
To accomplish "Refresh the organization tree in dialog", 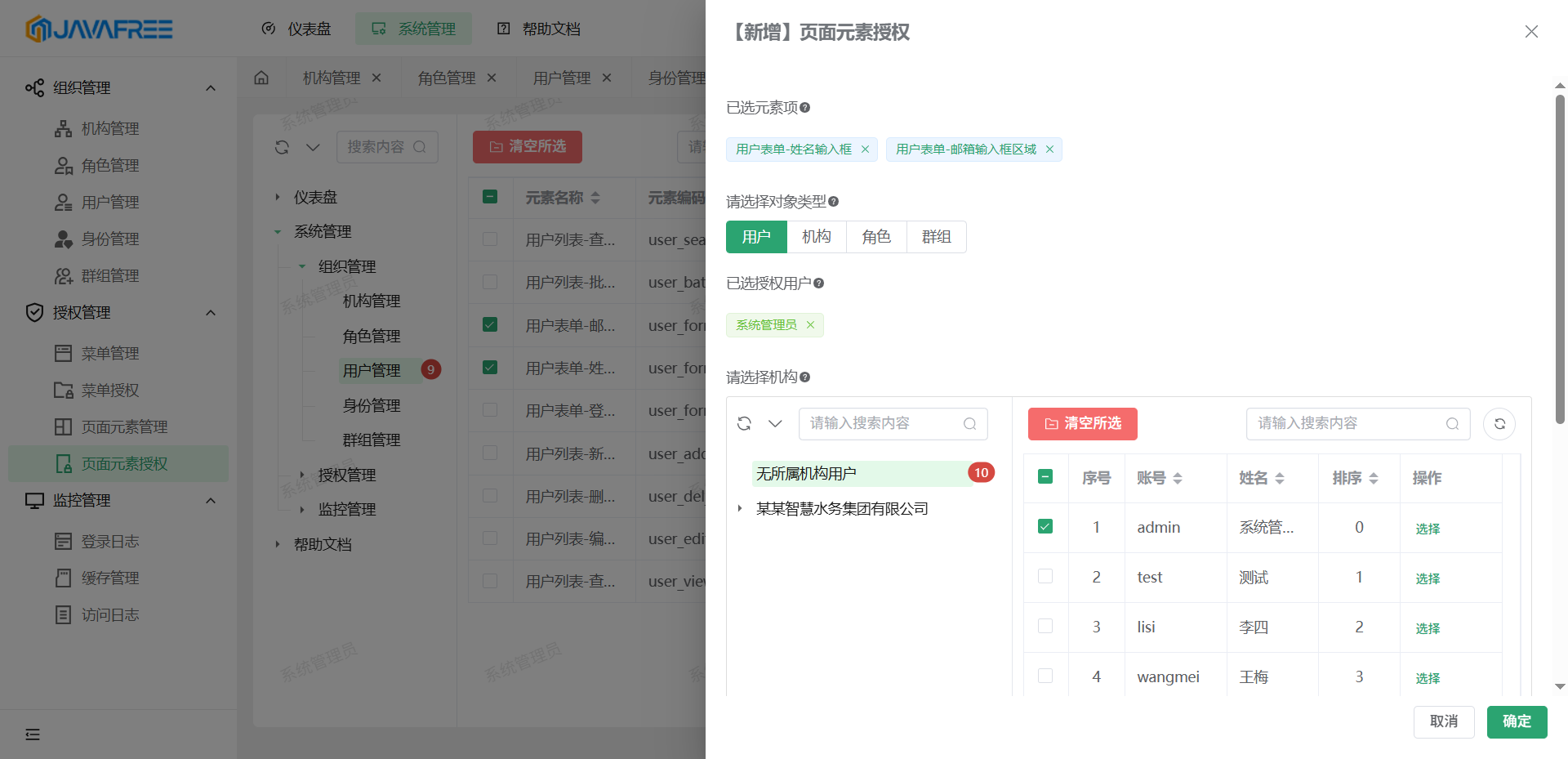I will [744, 424].
